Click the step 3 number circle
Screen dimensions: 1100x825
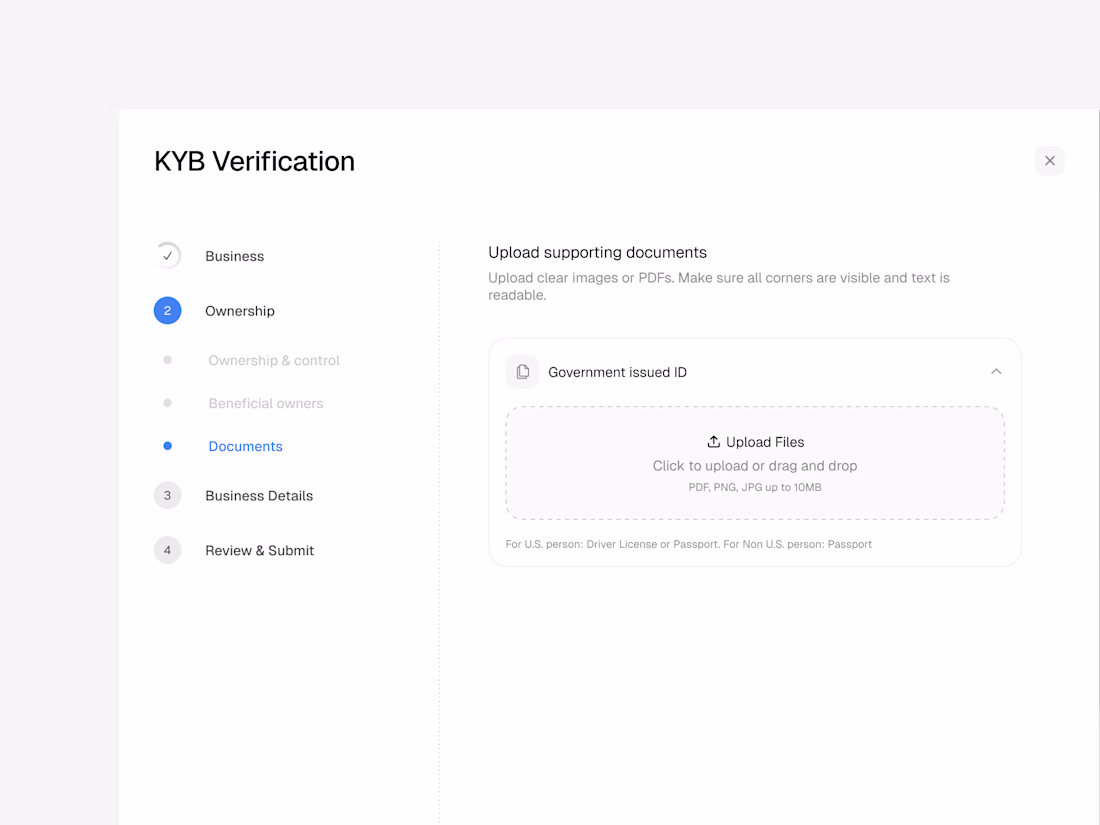[x=168, y=495]
